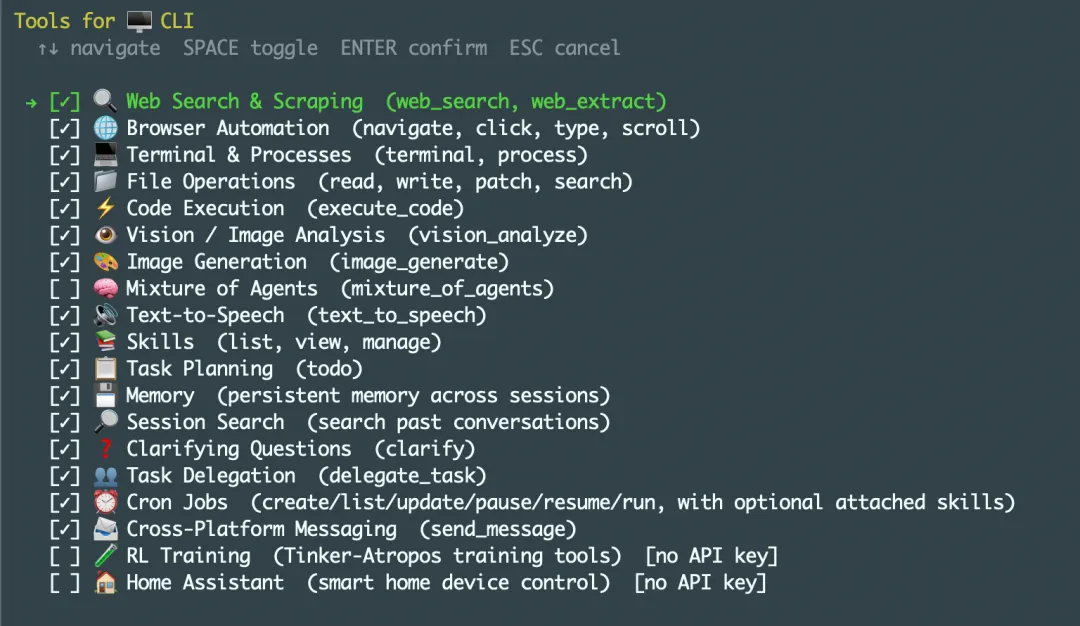Toggle the Text-to-Speech checkbox off
This screenshot has height=626, width=1080.
click(65, 315)
